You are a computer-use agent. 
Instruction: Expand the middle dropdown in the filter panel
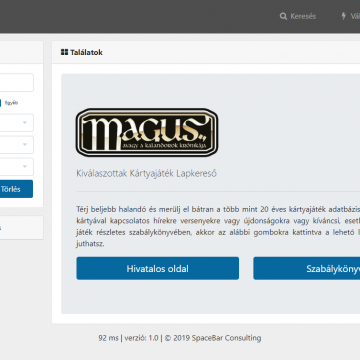pos(16,145)
